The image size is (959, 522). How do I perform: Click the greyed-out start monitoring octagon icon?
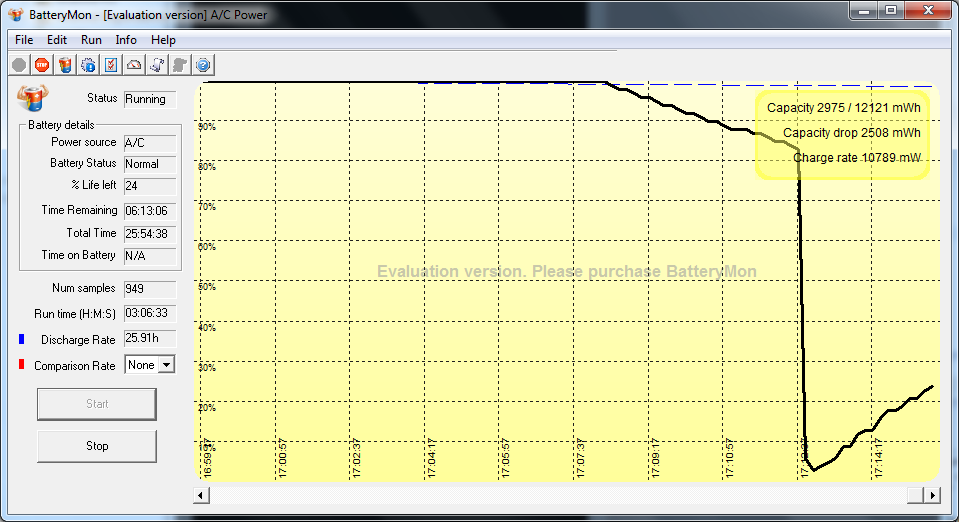click(19, 65)
